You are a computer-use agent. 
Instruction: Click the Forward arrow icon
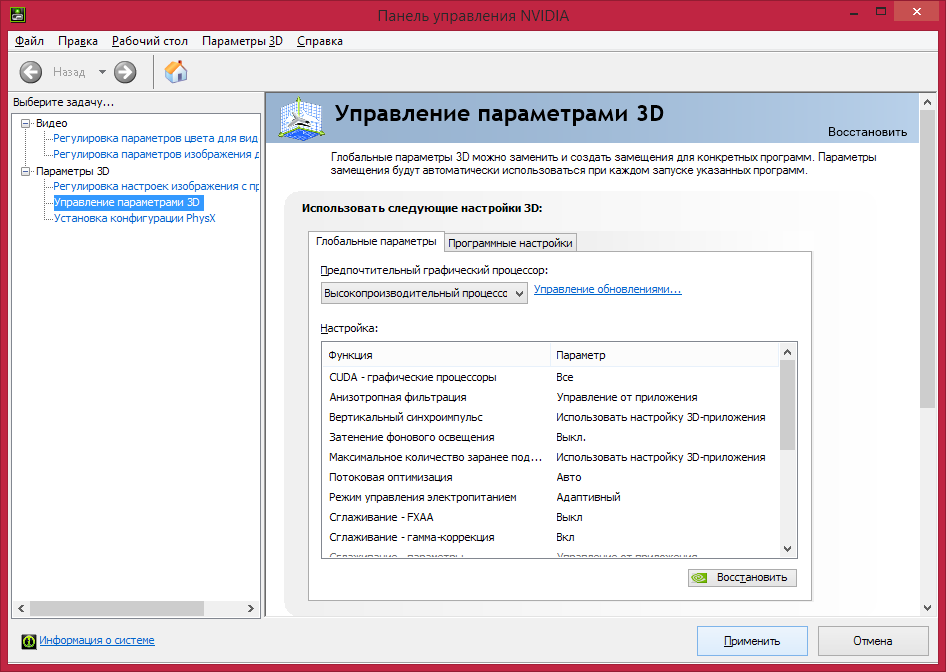[x=125, y=72]
